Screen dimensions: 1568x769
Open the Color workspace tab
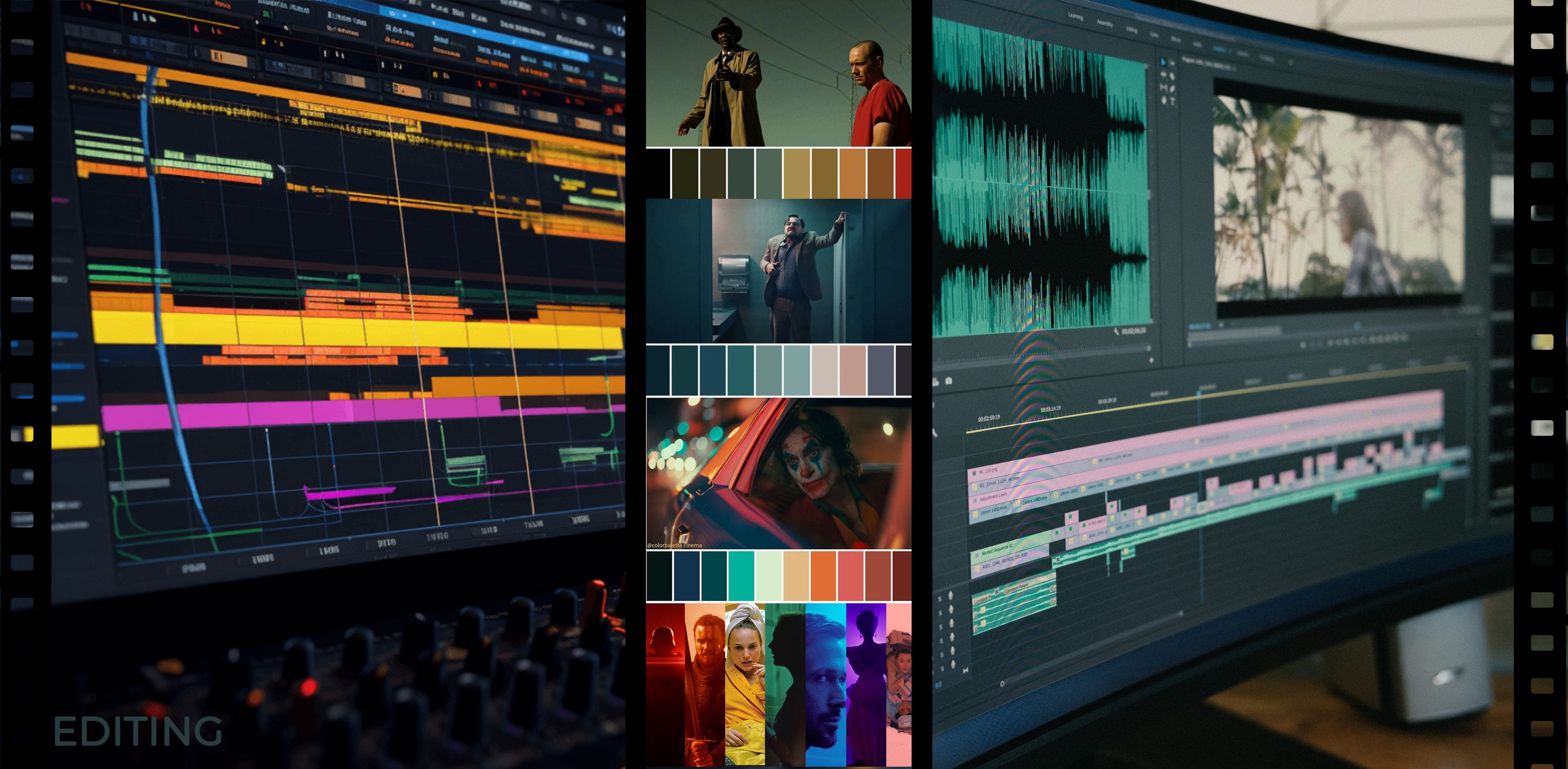tap(1154, 35)
